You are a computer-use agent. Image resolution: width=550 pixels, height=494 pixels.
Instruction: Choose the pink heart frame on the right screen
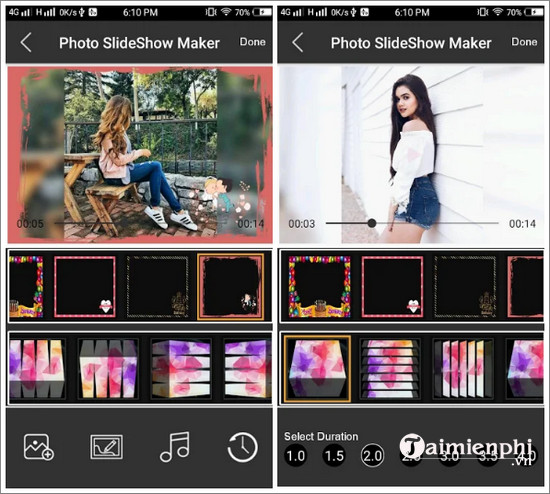[392, 287]
